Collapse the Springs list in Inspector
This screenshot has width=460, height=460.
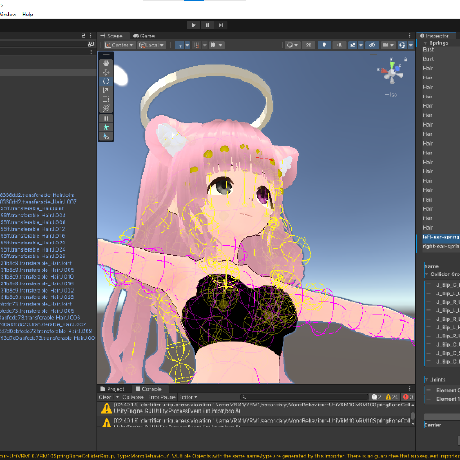[x=425, y=43]
